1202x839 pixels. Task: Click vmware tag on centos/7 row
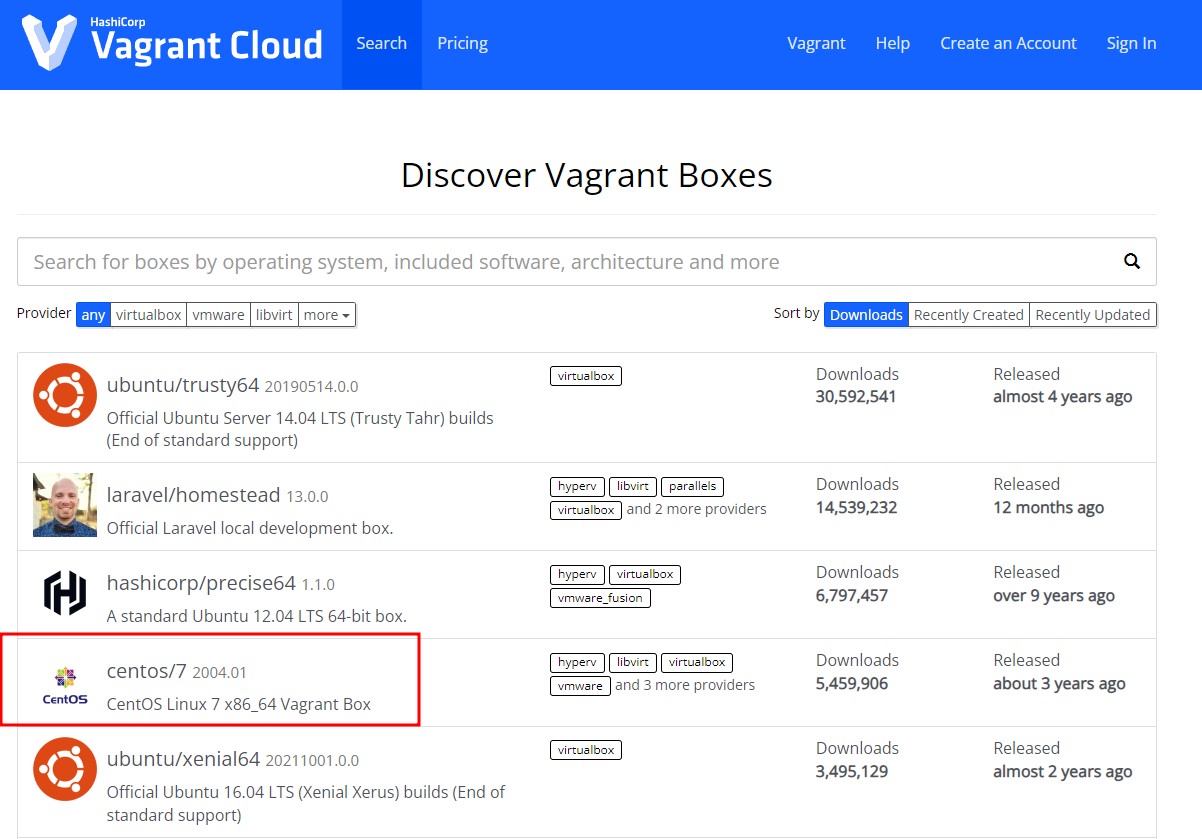[x=580, y=686]
